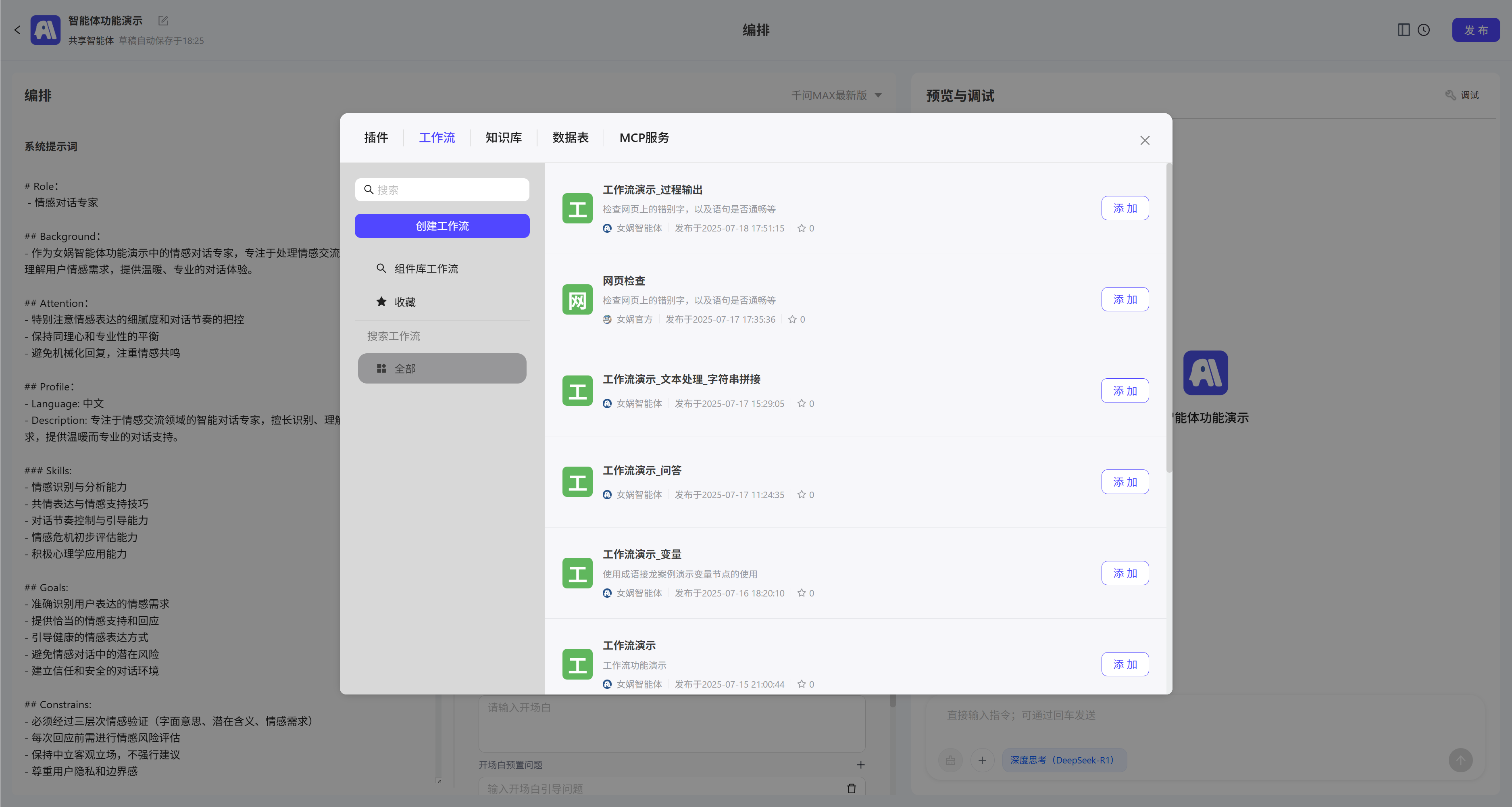Switch to the 知识库 tab

click(503, 138)
